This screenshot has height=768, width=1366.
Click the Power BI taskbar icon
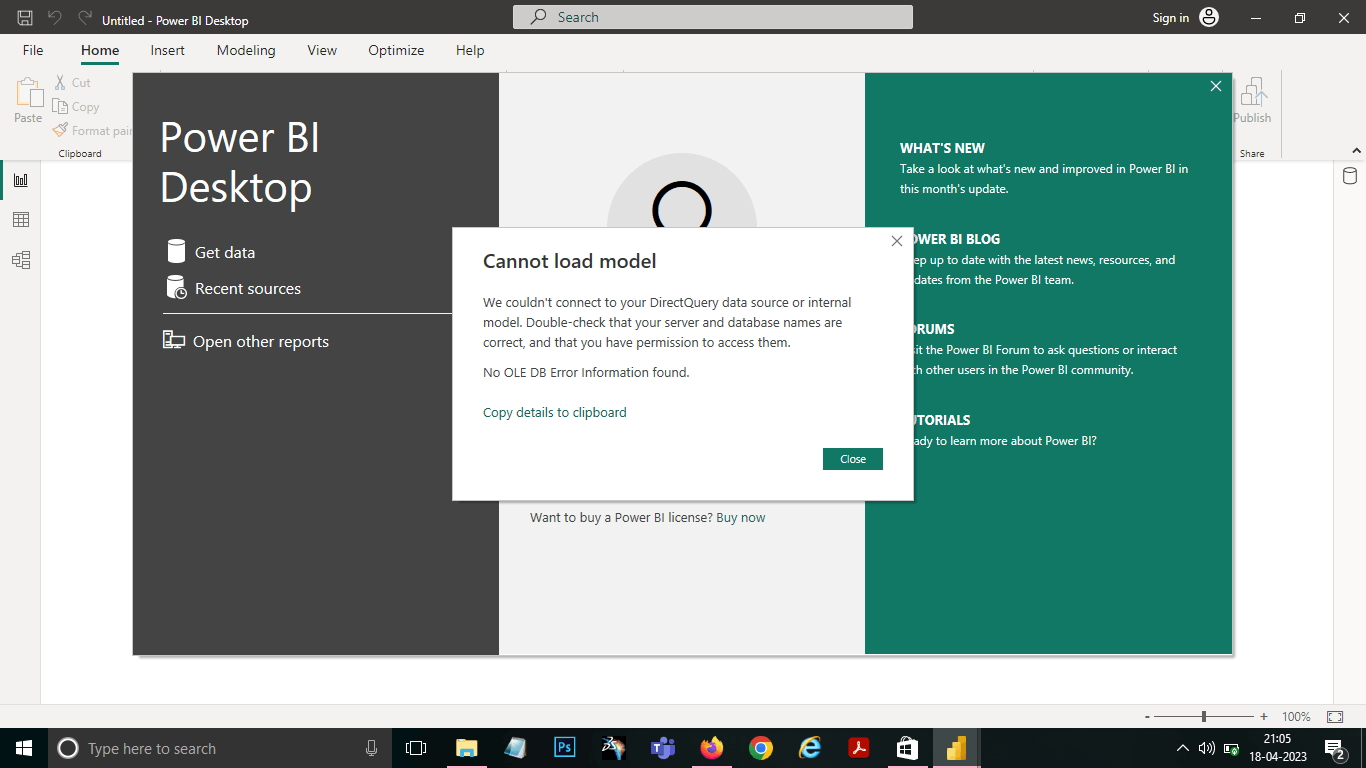tap(957, 748)
